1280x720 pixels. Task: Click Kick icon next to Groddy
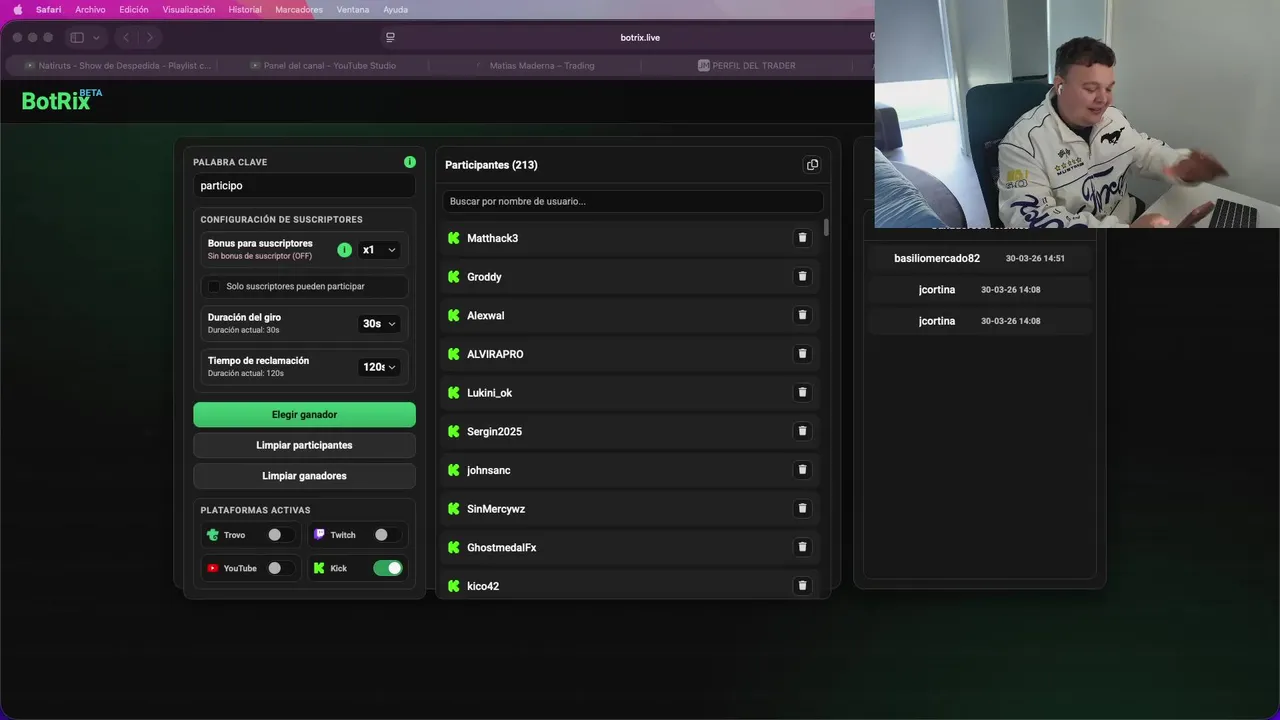click(x=454, y=277)
